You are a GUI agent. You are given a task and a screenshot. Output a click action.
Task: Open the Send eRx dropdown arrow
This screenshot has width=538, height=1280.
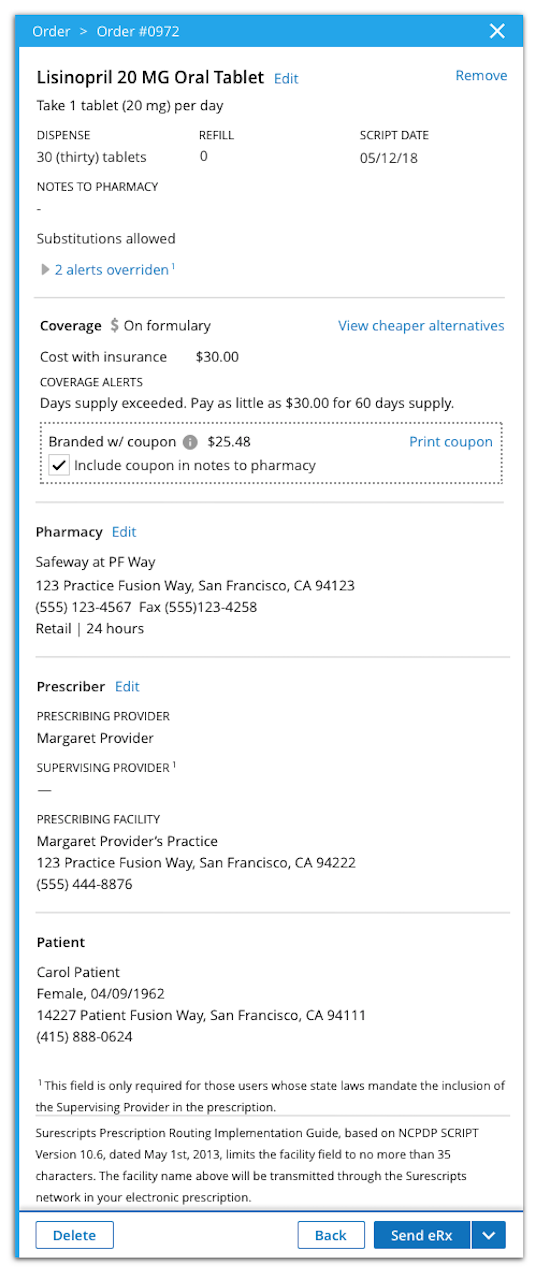coord(488,1236)
